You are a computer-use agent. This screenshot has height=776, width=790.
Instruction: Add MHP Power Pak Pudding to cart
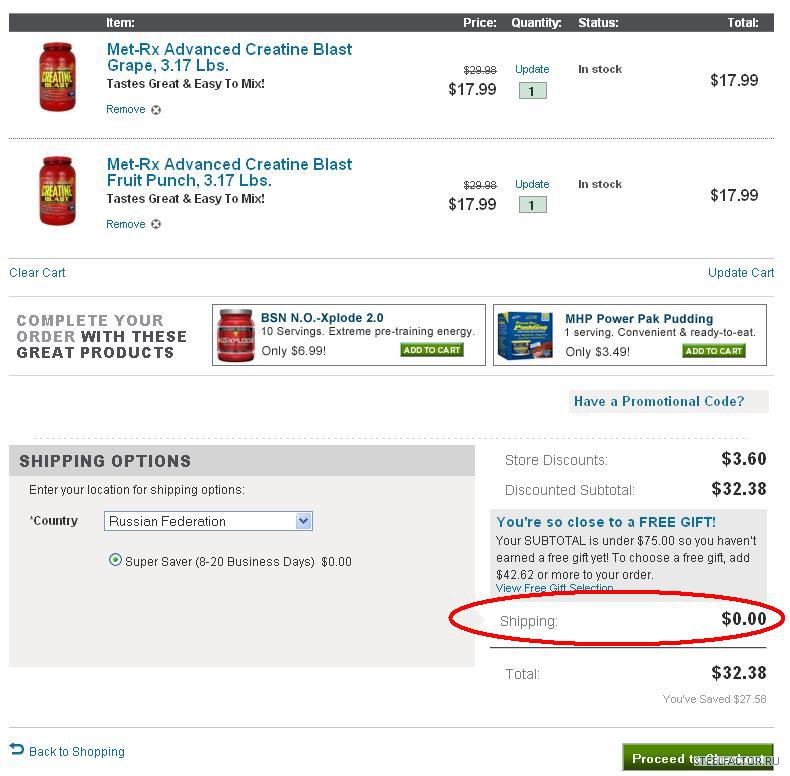tap(714, 351)
